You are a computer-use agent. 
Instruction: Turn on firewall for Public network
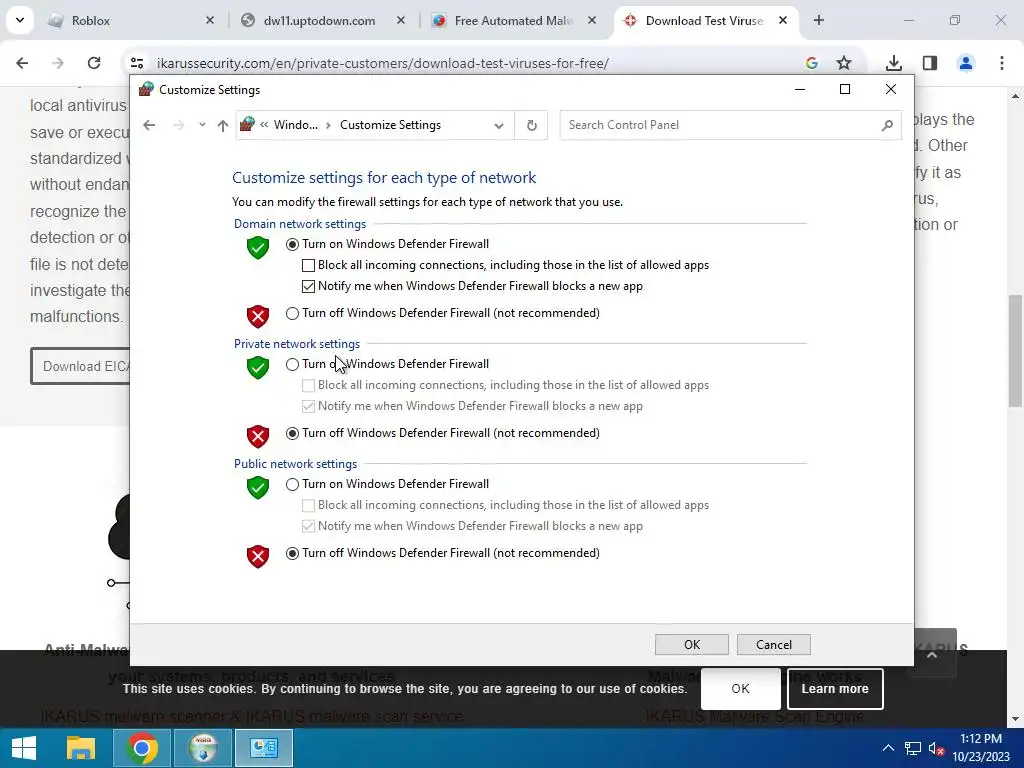click(x=293, y=485)
